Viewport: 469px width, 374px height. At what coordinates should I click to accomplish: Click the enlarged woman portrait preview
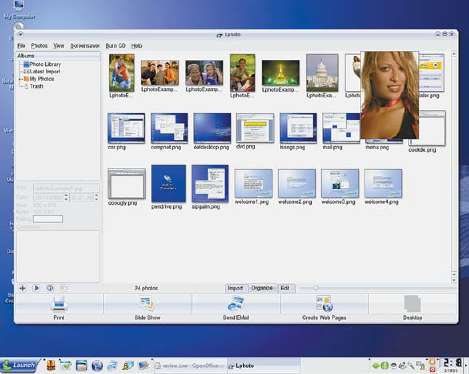point(389,95)
